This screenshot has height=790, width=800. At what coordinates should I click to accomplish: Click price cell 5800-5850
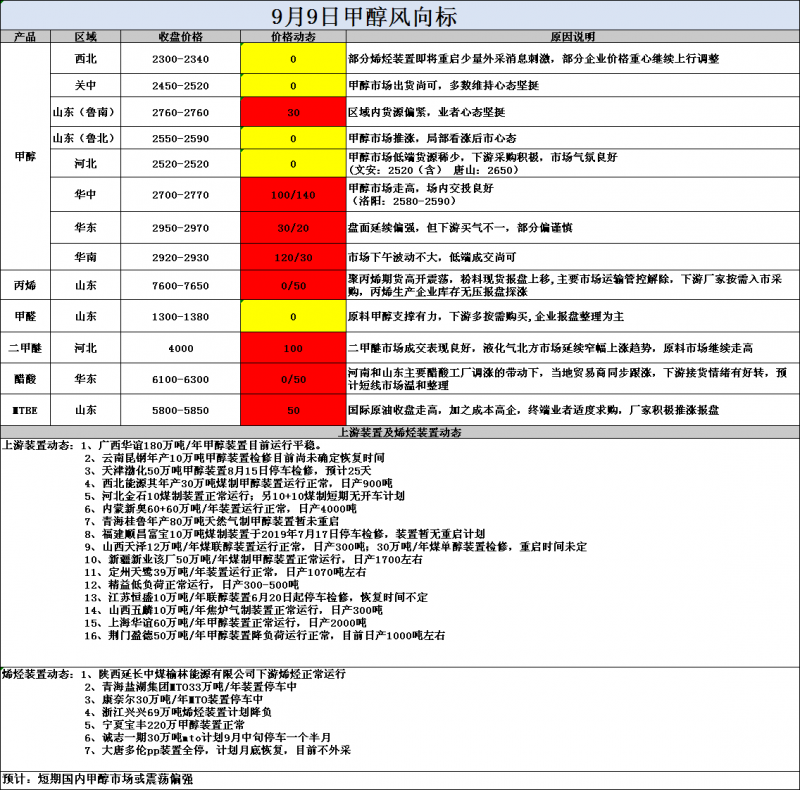180,410
